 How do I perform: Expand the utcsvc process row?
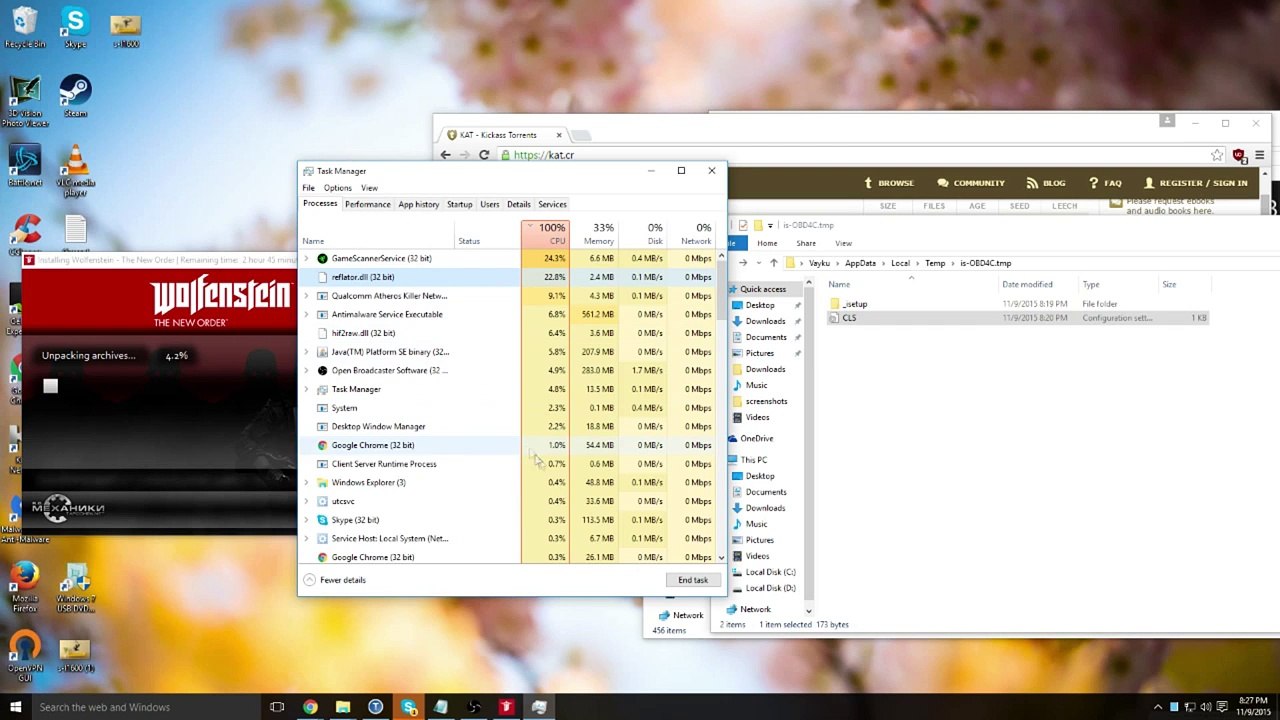click(x=307, y=501)
